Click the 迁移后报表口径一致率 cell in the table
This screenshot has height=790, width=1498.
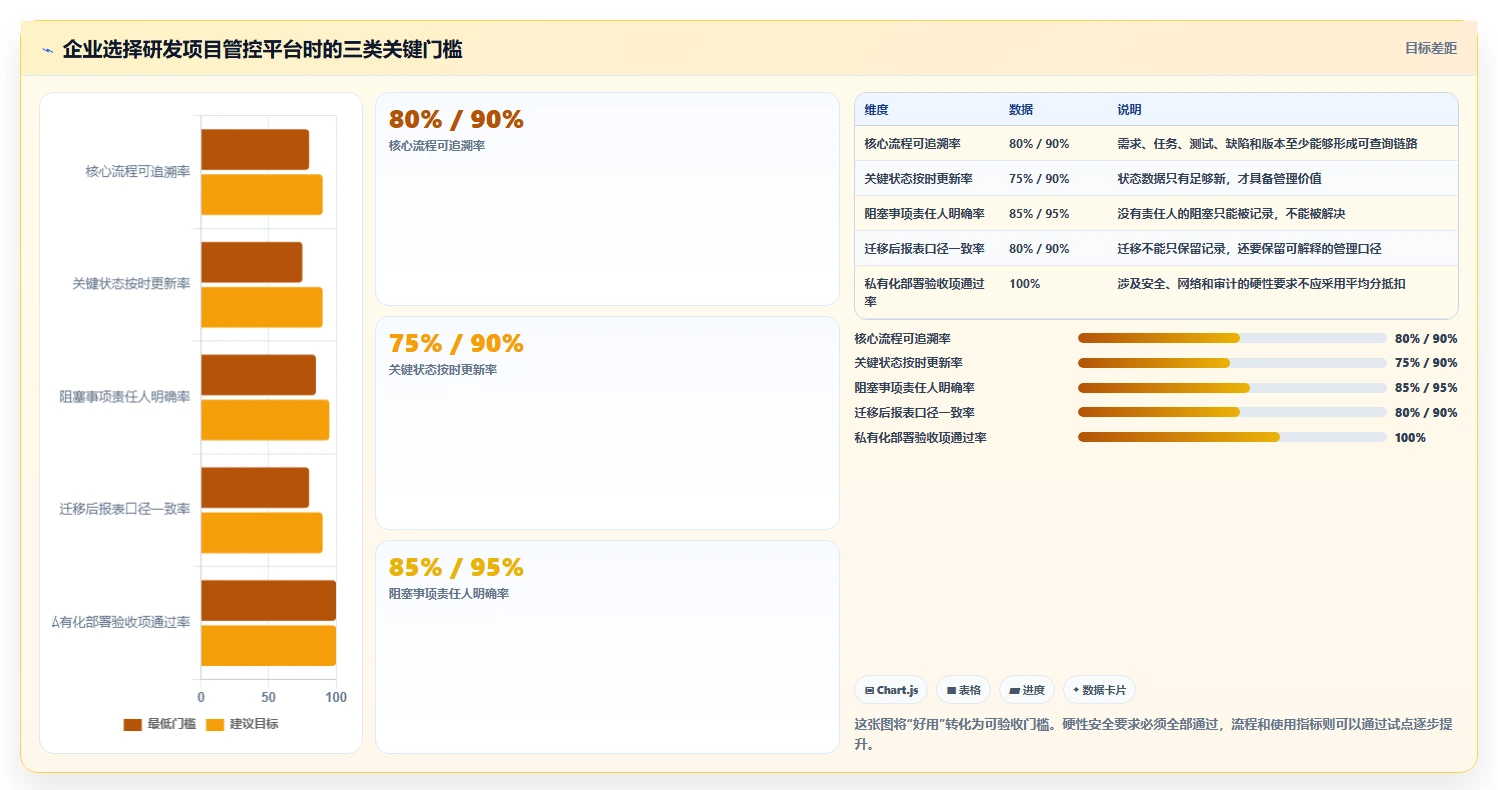tap(925, 249)
